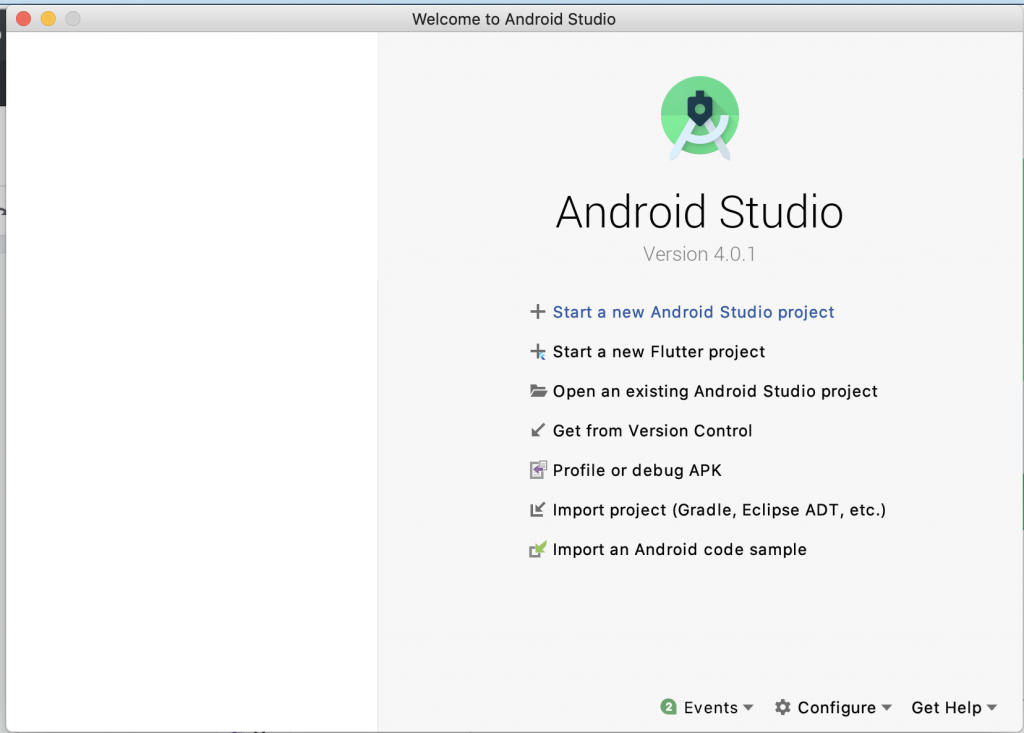Click the Events notification badge
The image size is (1024, 733).
tap(668, 707)
